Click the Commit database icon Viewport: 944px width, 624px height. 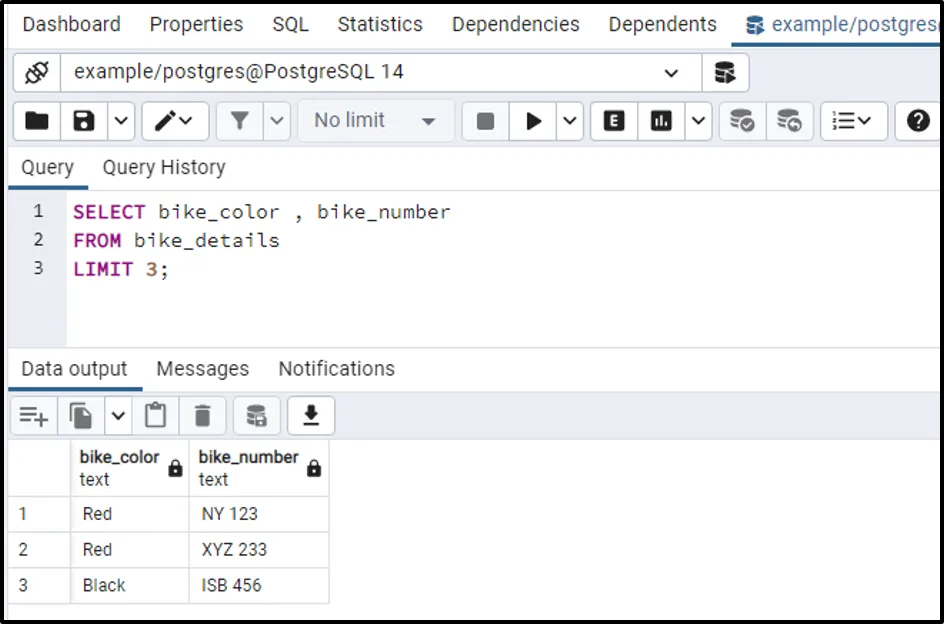[x=742, y=121]
